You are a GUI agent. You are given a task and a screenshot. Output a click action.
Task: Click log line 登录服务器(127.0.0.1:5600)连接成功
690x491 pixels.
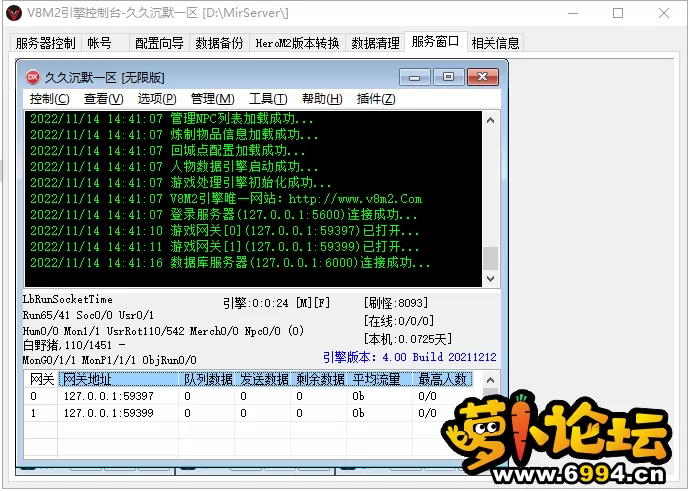[x=224, y=215]
